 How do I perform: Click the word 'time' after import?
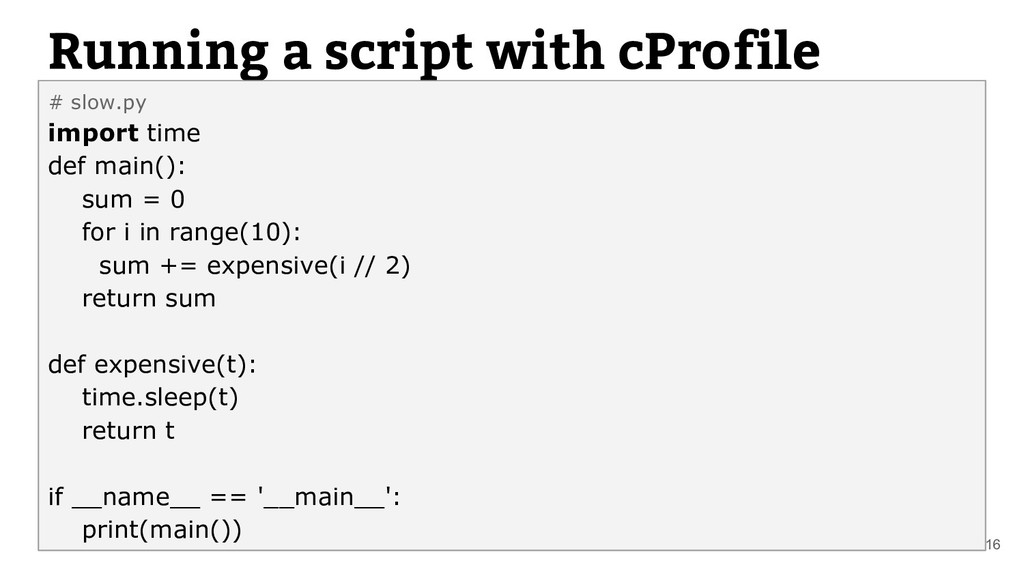click(x=174, y=133)
